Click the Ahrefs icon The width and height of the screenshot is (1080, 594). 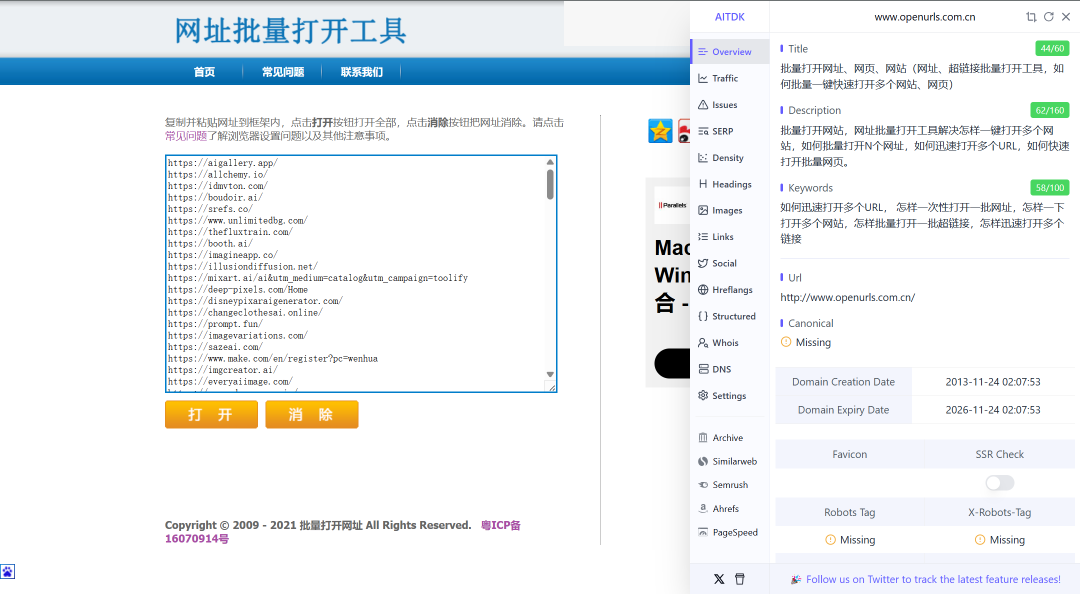coord(703,509)
